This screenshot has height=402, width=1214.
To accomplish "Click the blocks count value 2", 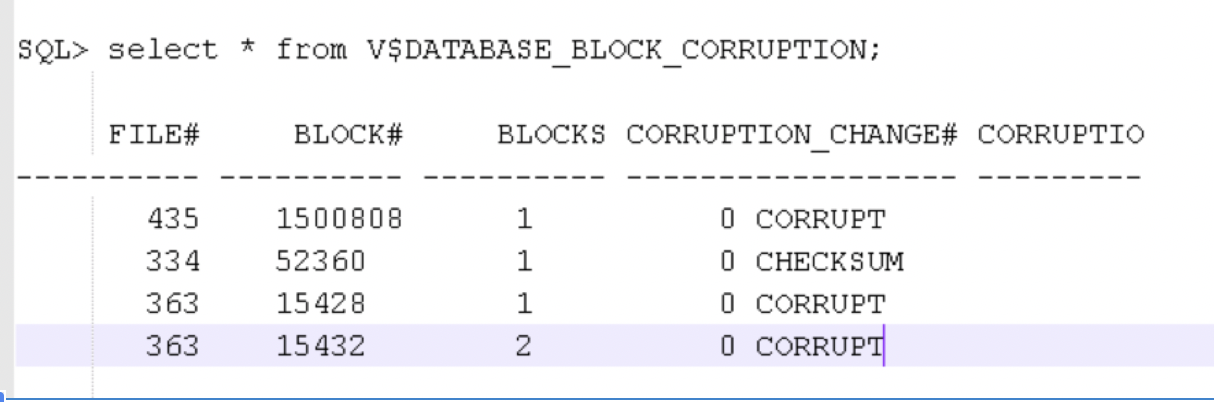I will (x=524, y=348).
